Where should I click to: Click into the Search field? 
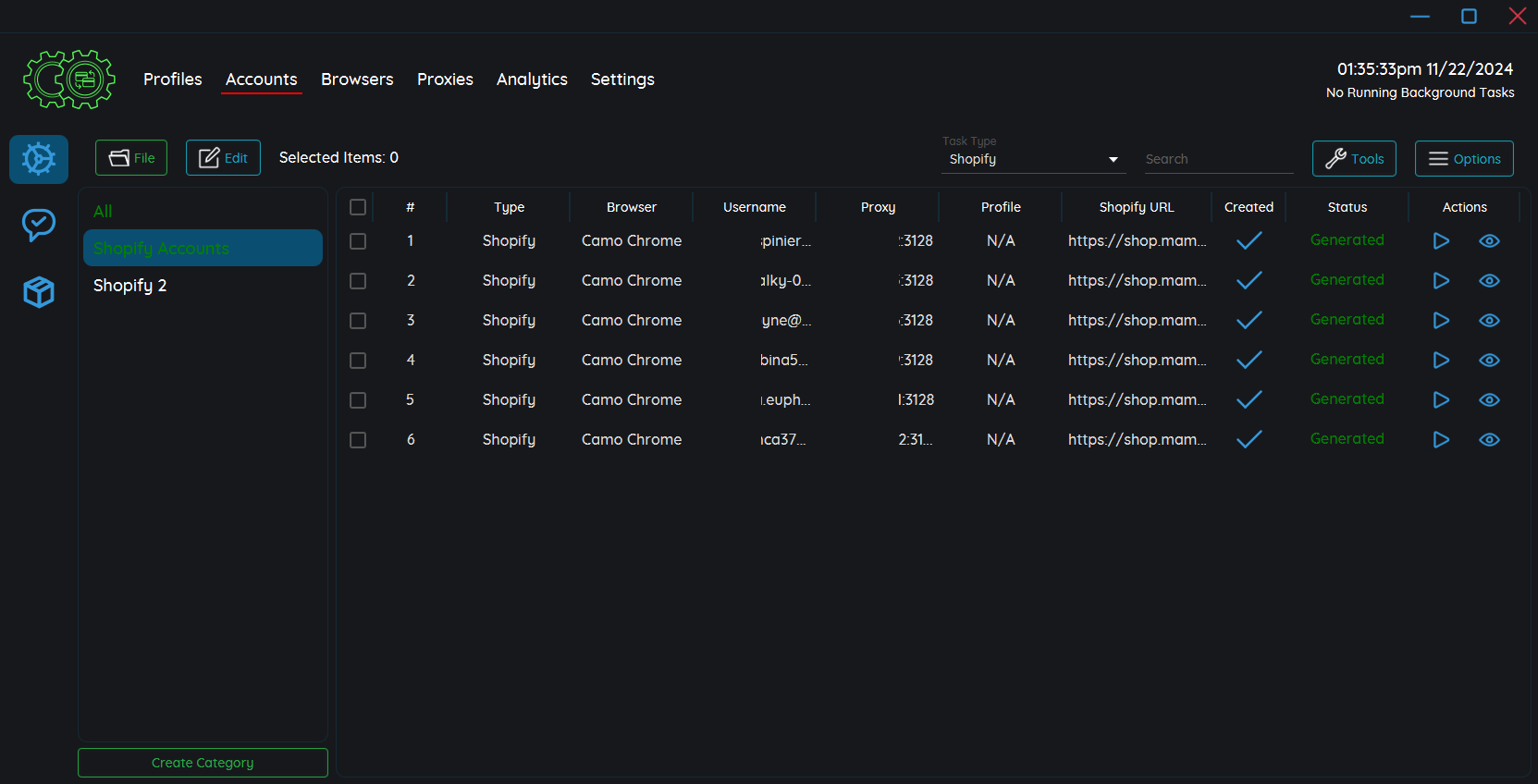tap(1218, 159)
